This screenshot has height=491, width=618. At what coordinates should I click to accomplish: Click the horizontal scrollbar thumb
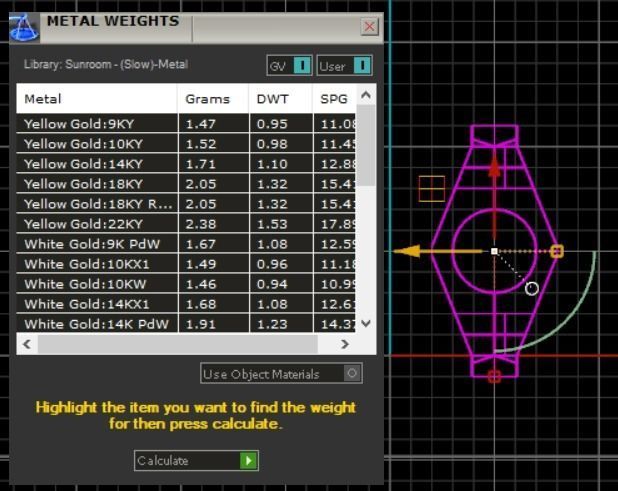(x=178, y=344)
